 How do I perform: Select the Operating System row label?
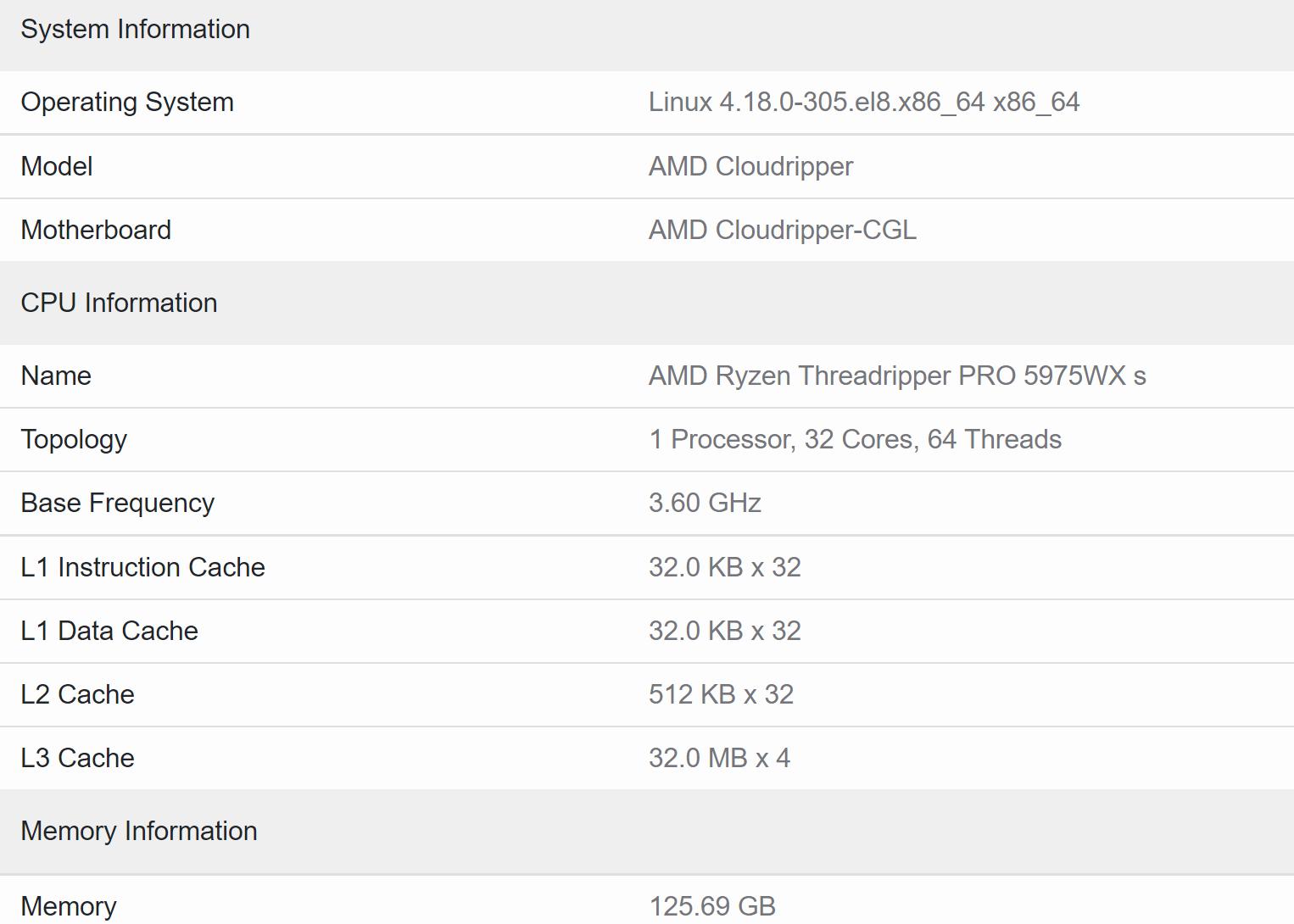[x=127, y=103]
